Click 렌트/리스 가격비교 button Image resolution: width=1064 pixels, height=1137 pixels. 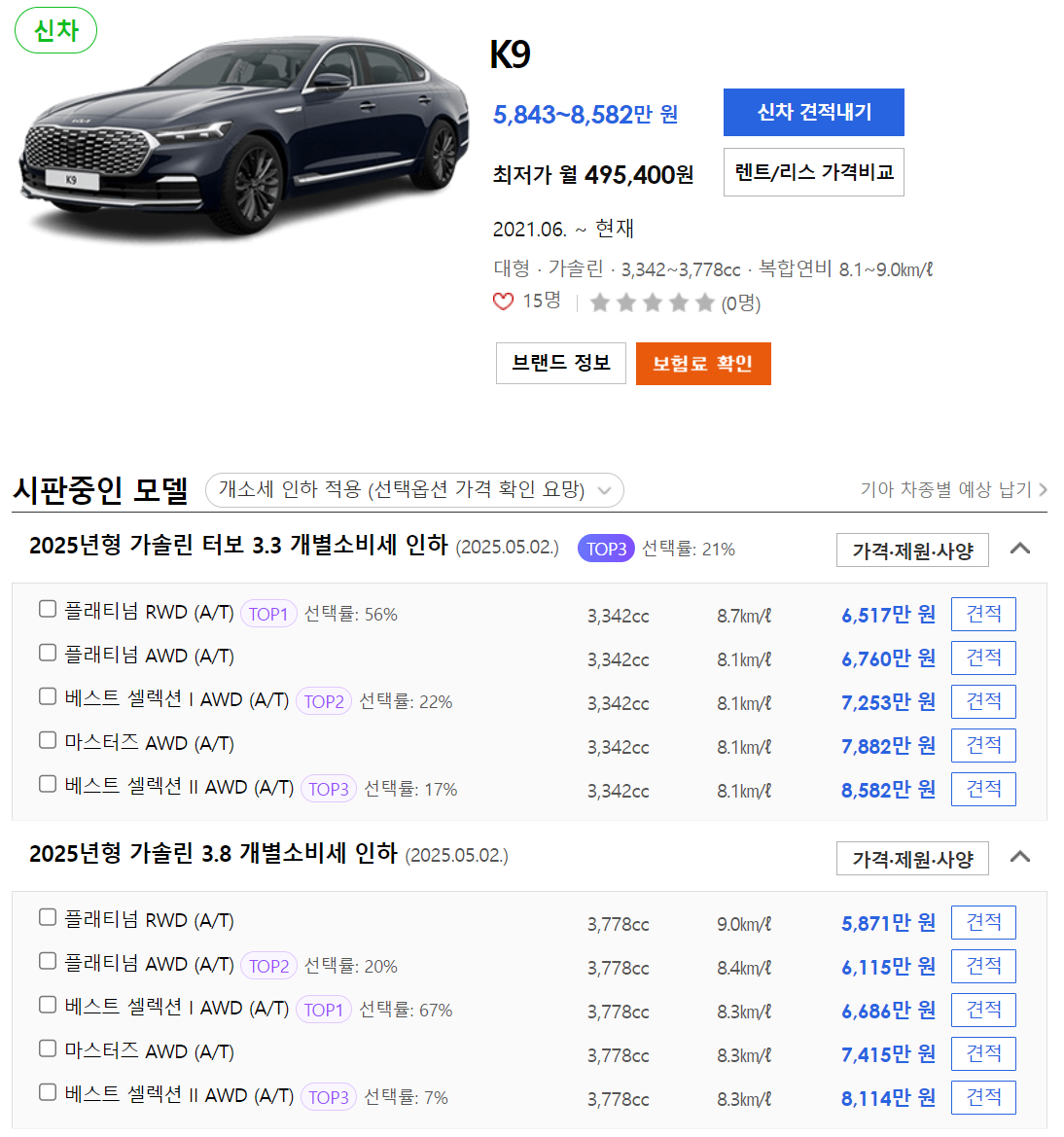pyautogui.click(x=814, y=172)
